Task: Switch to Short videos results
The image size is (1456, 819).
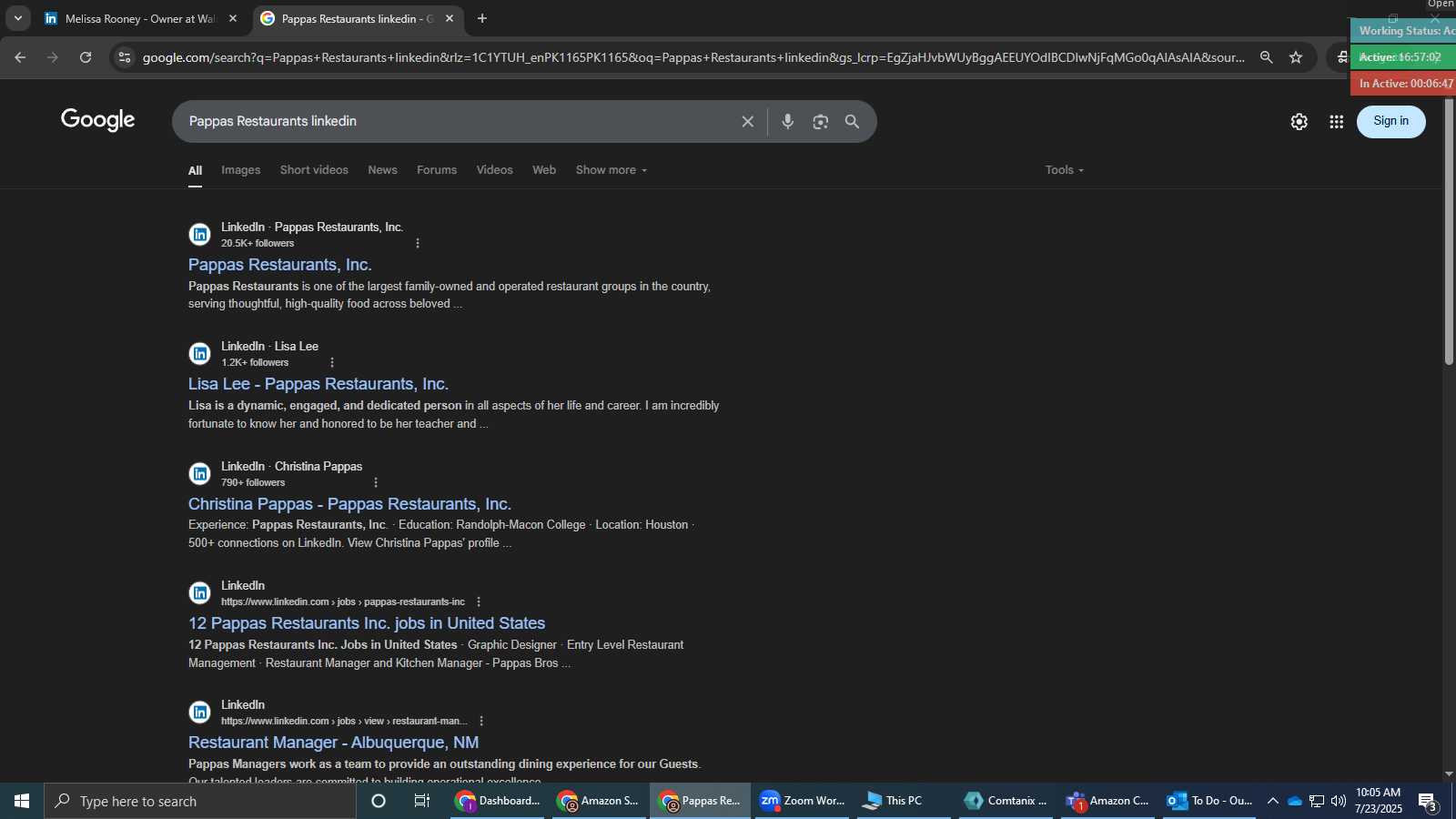Action: tap(314, 170)
